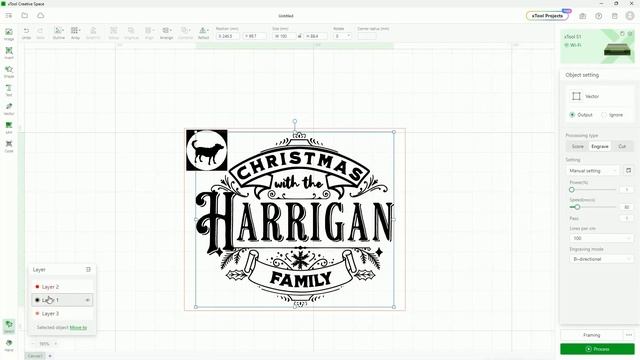640x360 pixels.
Task: Click the Ungroup toolbar icon
Action: pos(131,33)
